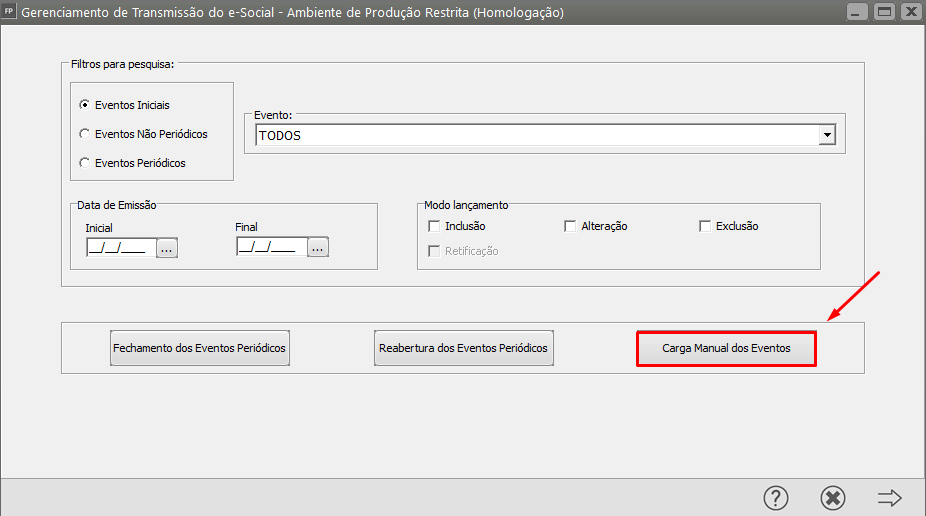
Task: Open the calendar picker for Final date
Action: tap(318, 247)
